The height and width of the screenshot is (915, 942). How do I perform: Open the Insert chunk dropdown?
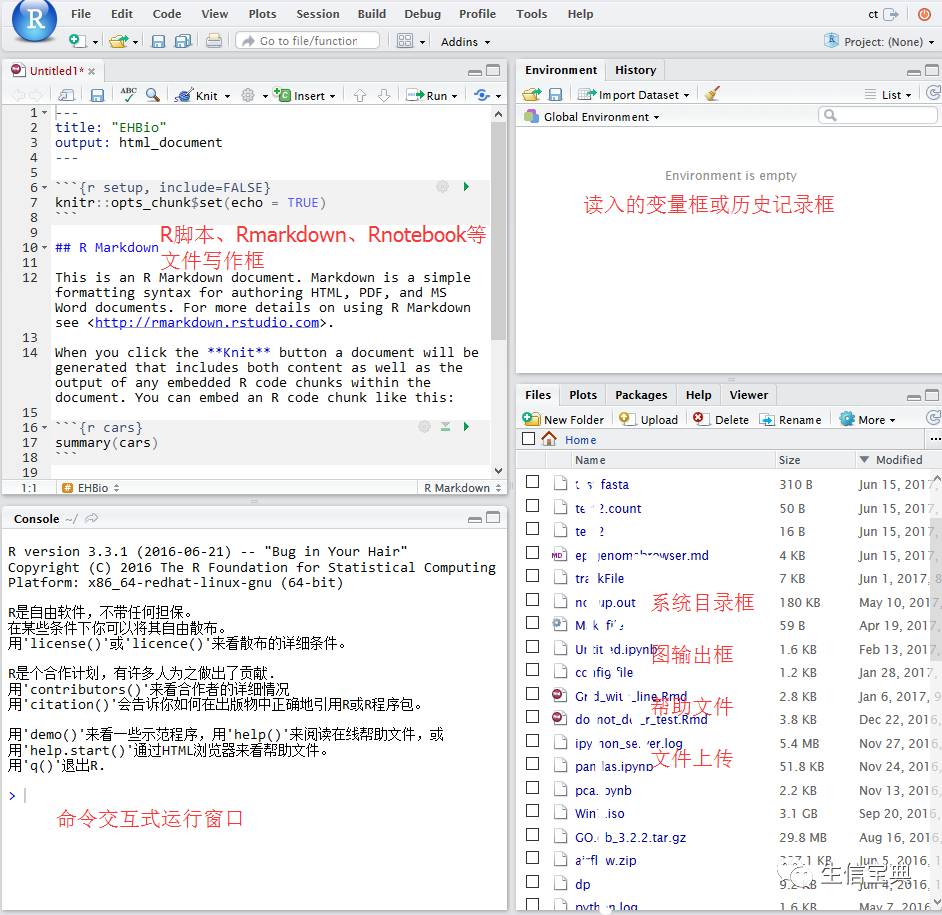click(x=332, y=96)
